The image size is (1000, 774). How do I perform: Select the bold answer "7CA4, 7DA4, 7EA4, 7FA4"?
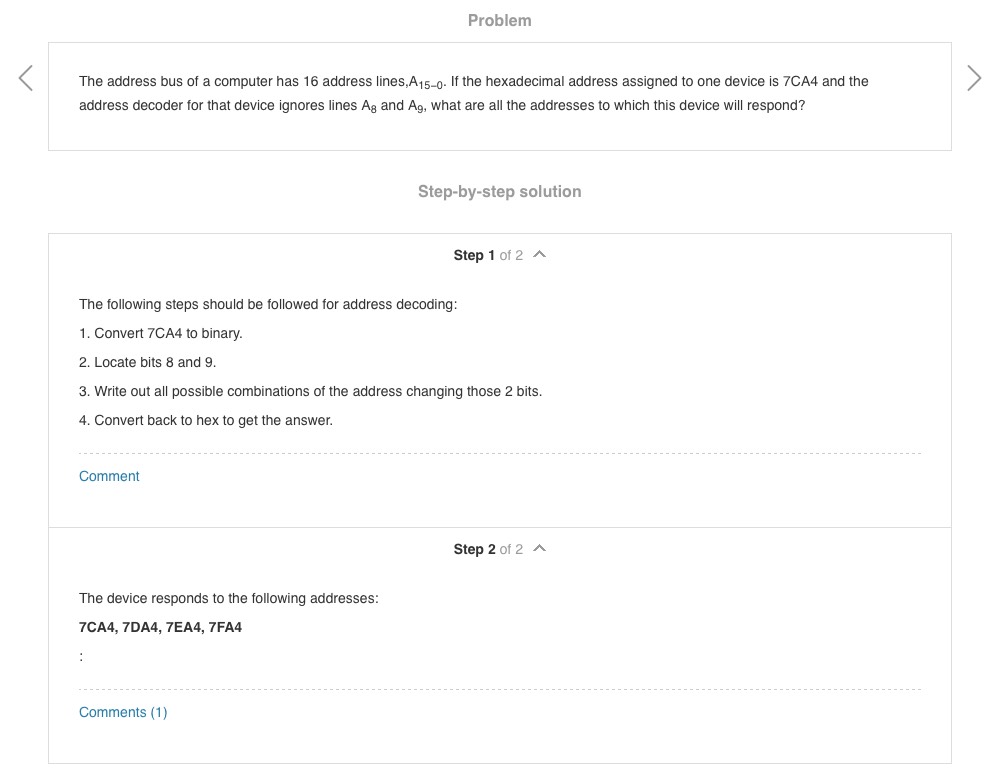click(x=160, y=627)
